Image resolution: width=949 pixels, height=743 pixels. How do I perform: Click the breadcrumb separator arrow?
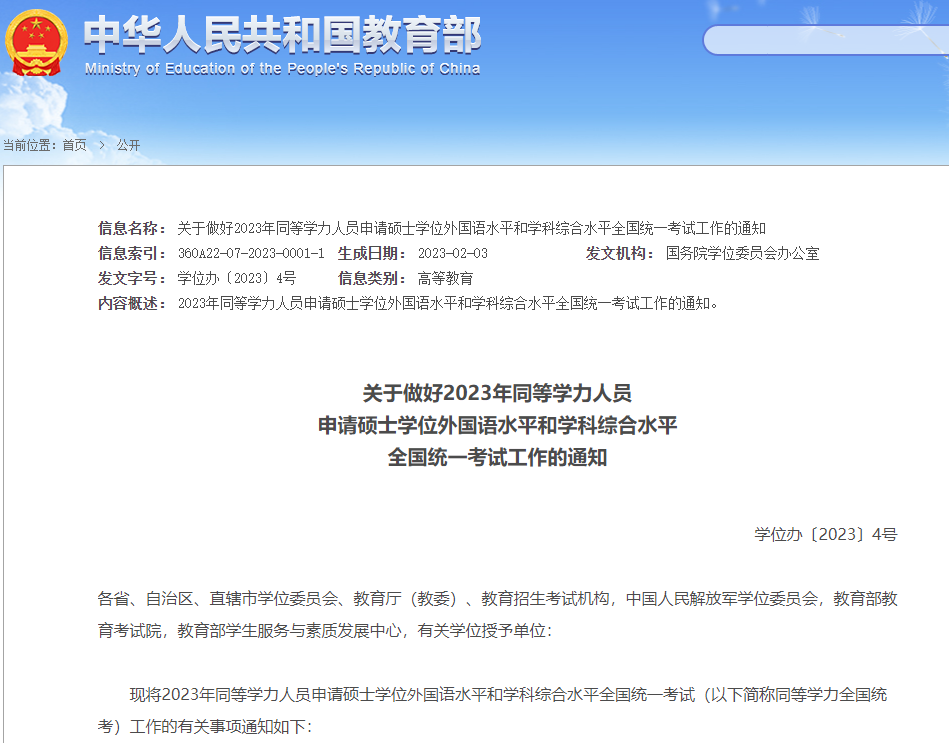(103, 144)
